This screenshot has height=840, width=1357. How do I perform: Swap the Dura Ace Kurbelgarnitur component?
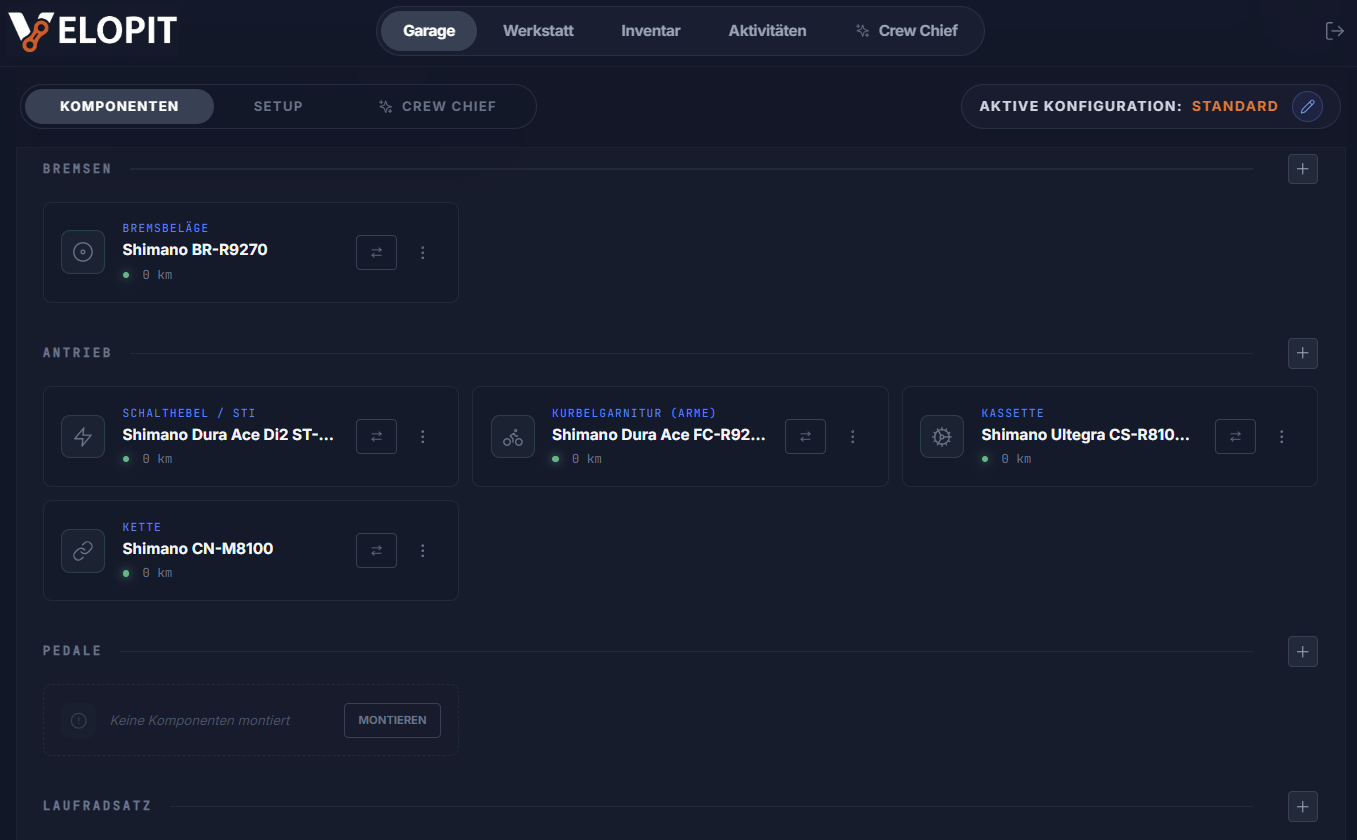(805, 437)
